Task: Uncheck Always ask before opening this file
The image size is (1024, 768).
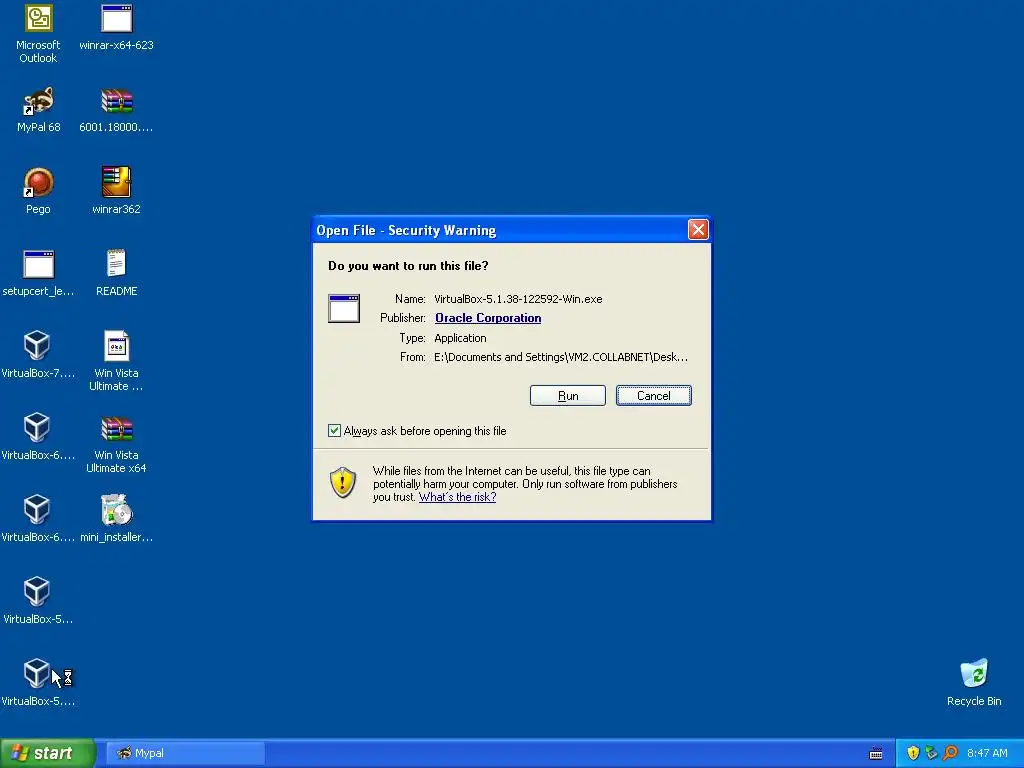Action: pos(334,430)
